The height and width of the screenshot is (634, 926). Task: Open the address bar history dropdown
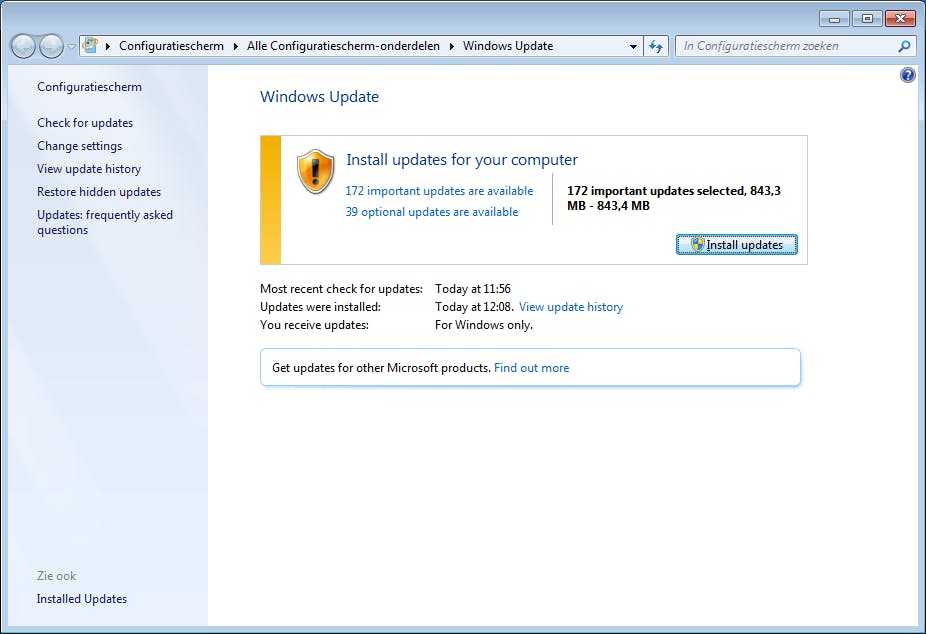633,45
